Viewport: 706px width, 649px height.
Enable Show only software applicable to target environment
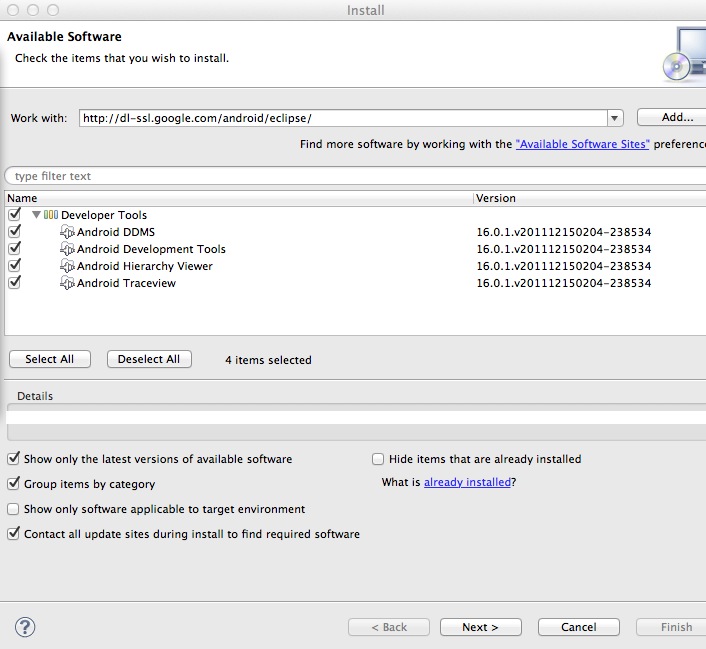(x=13, y=509)
